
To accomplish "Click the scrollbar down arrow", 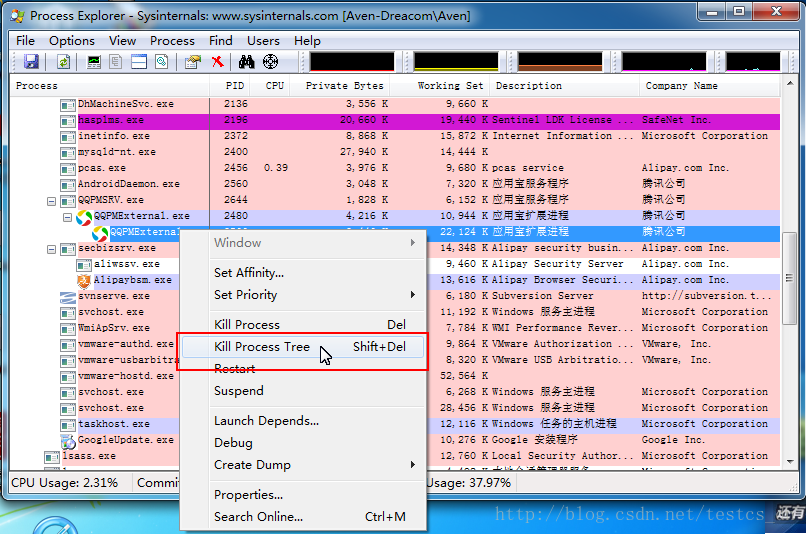I will pyautogui.click(x=790, y=462).
